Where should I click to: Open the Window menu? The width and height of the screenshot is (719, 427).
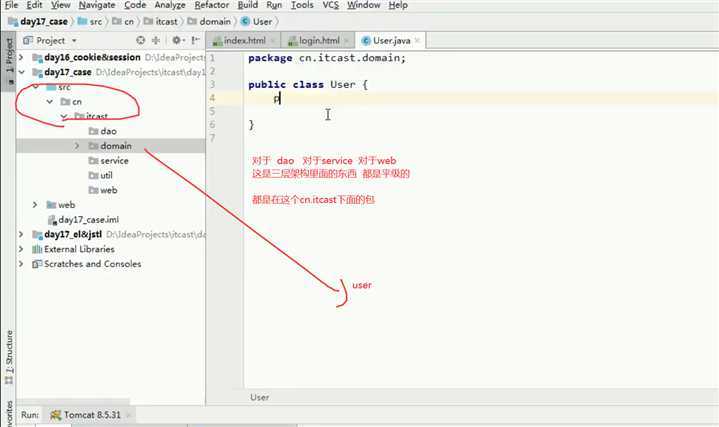[x=363, y=5]
